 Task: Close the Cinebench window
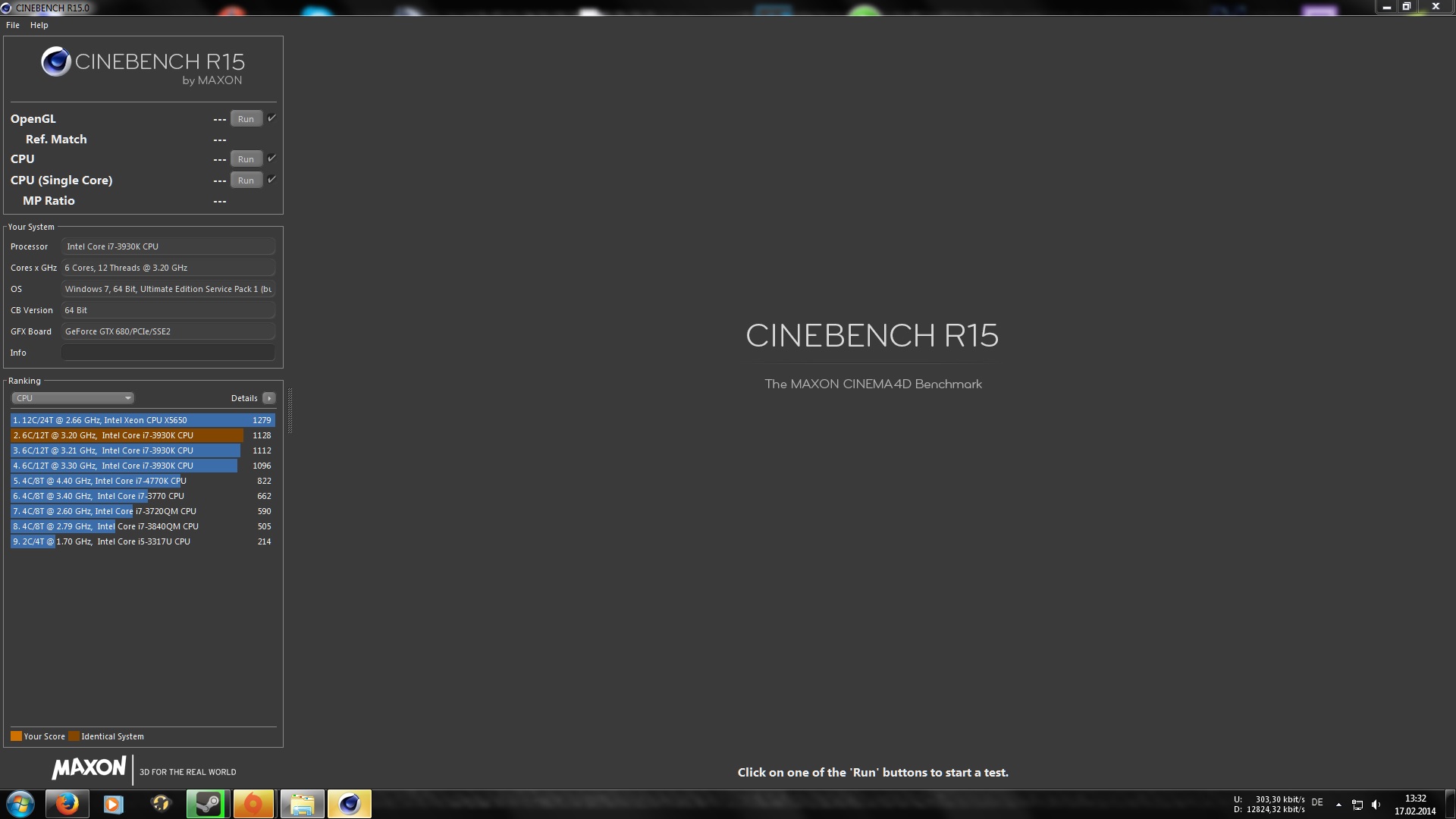(x=1436, y=7)
